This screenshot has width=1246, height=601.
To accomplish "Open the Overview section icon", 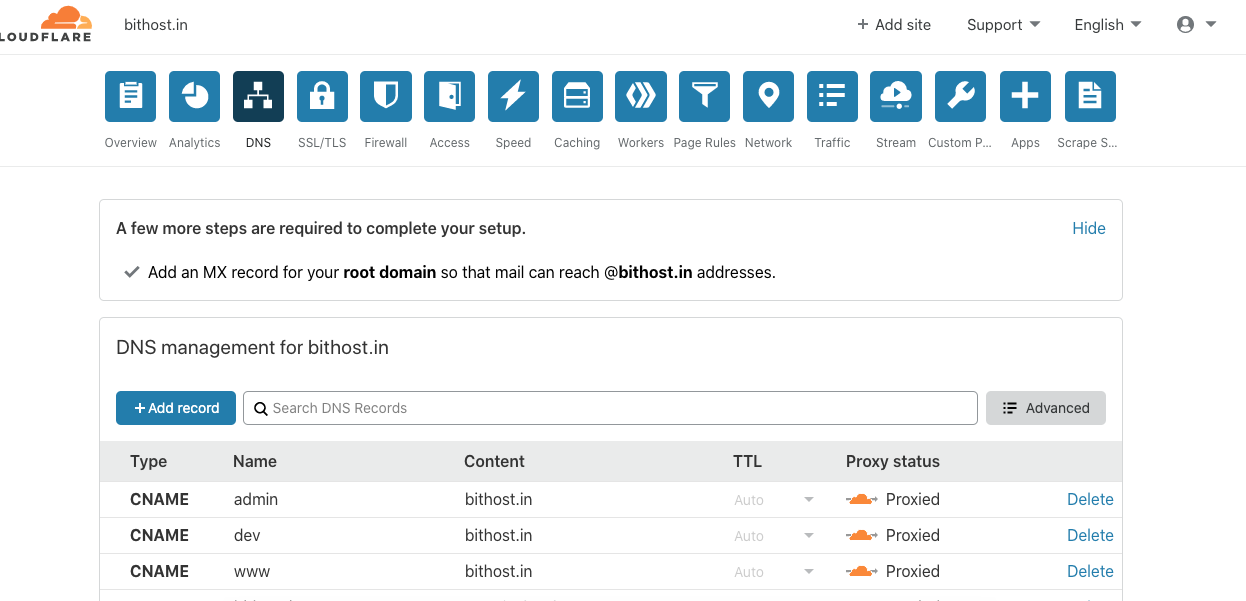I will point(130,96).
